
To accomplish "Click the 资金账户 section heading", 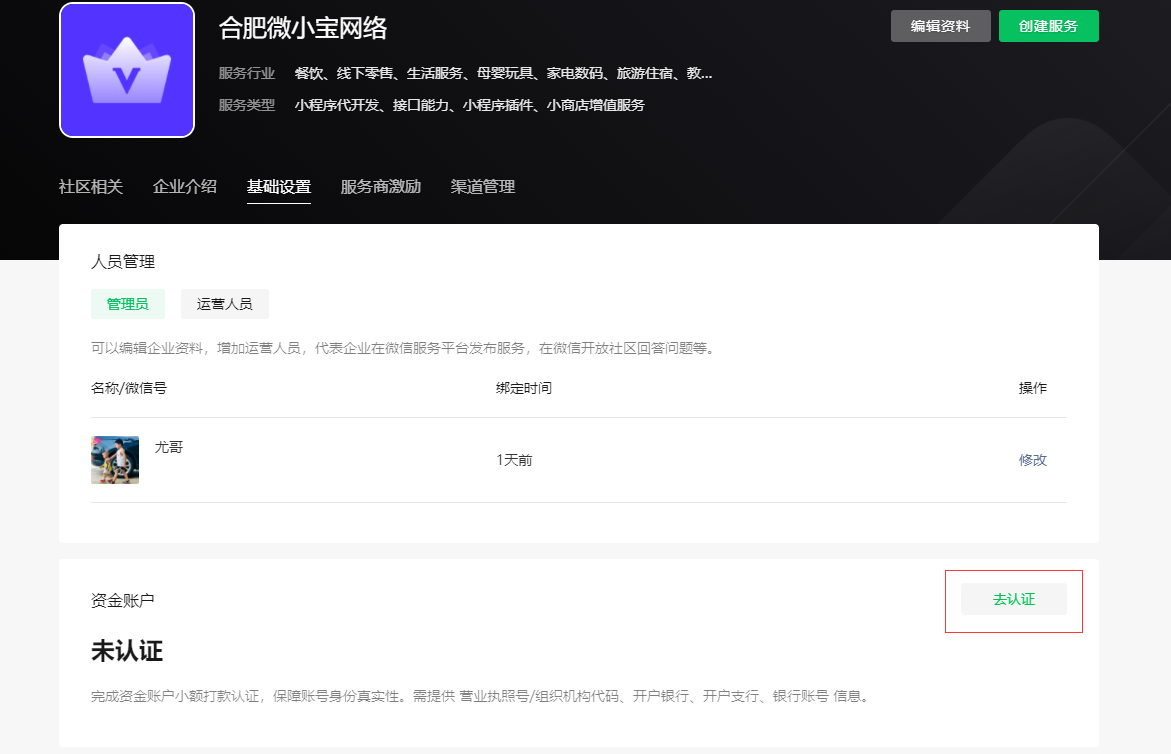I will point(123,600).
